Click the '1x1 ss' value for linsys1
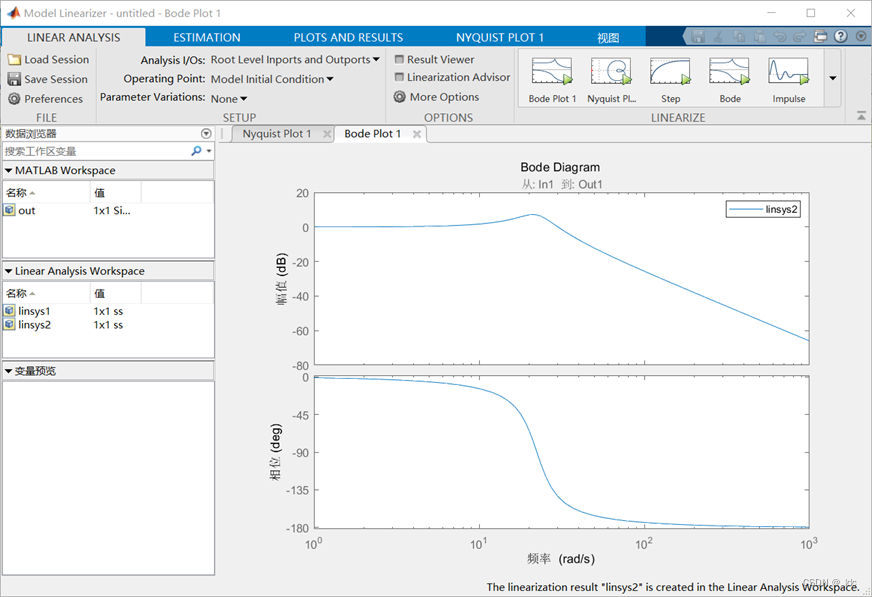The height and width of the screenshot is (597, 872). (108, 311)
